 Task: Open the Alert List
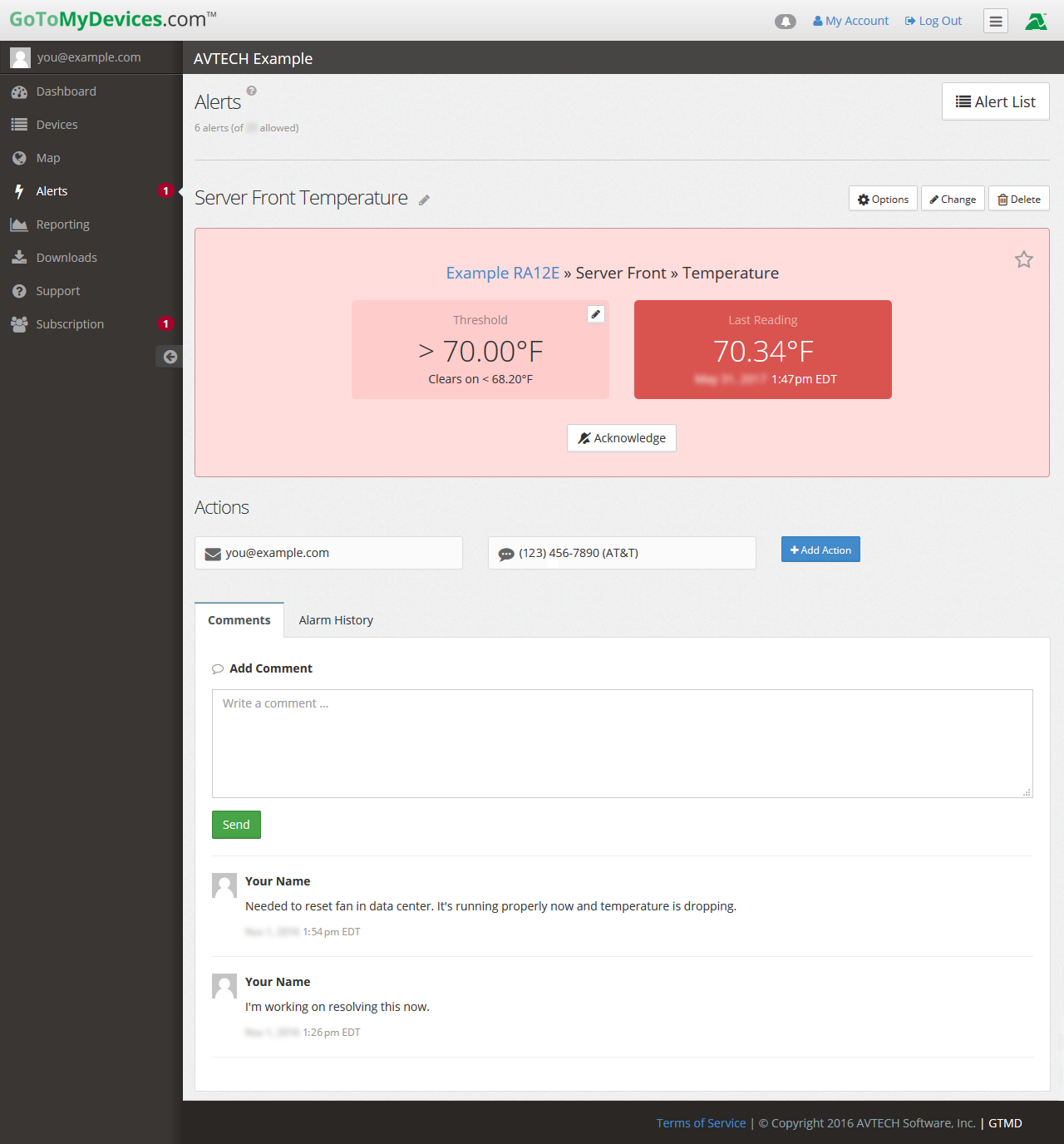(x=995, y=101)
